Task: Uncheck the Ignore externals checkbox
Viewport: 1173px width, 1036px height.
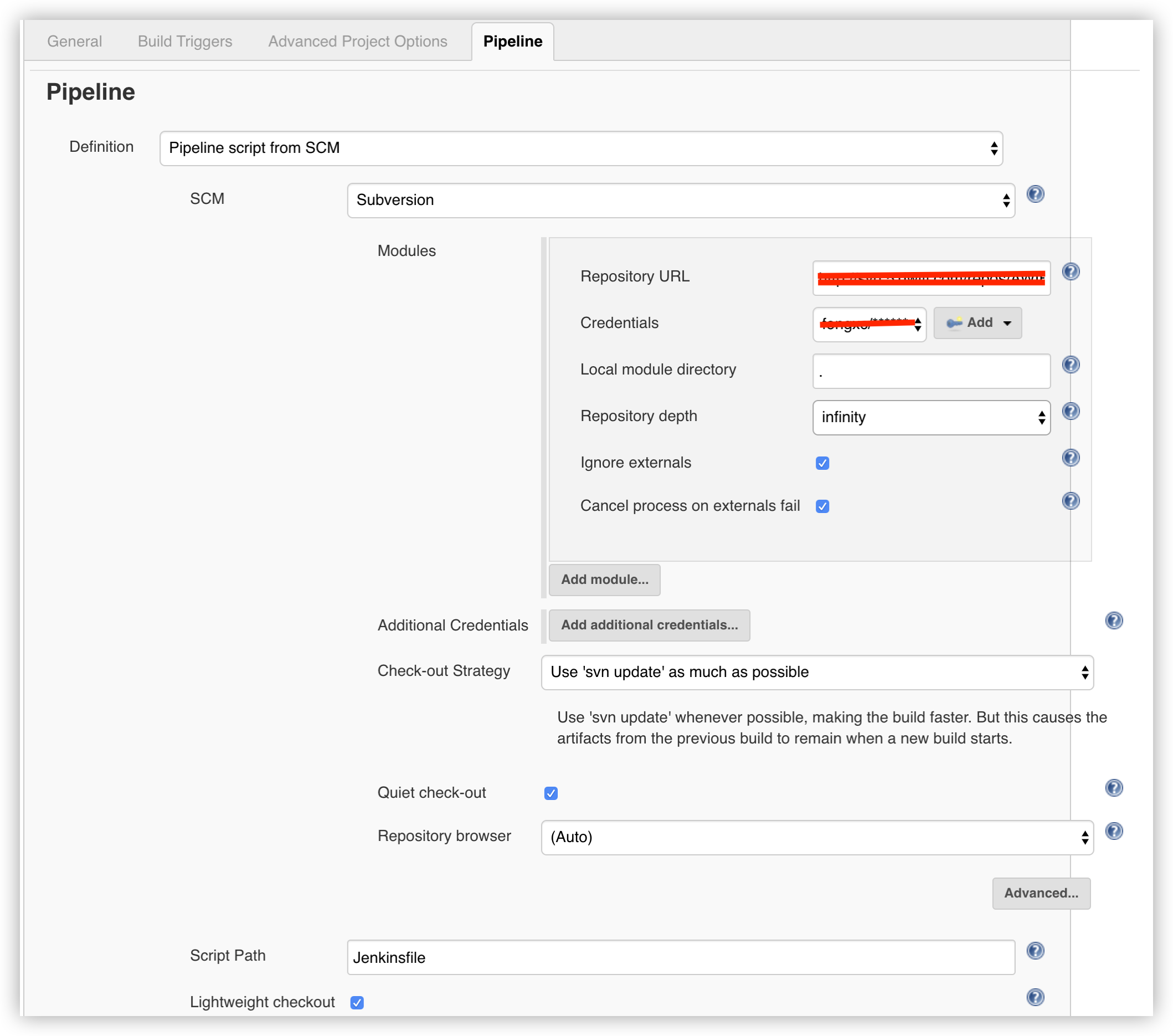Action: tap(822, 463)
